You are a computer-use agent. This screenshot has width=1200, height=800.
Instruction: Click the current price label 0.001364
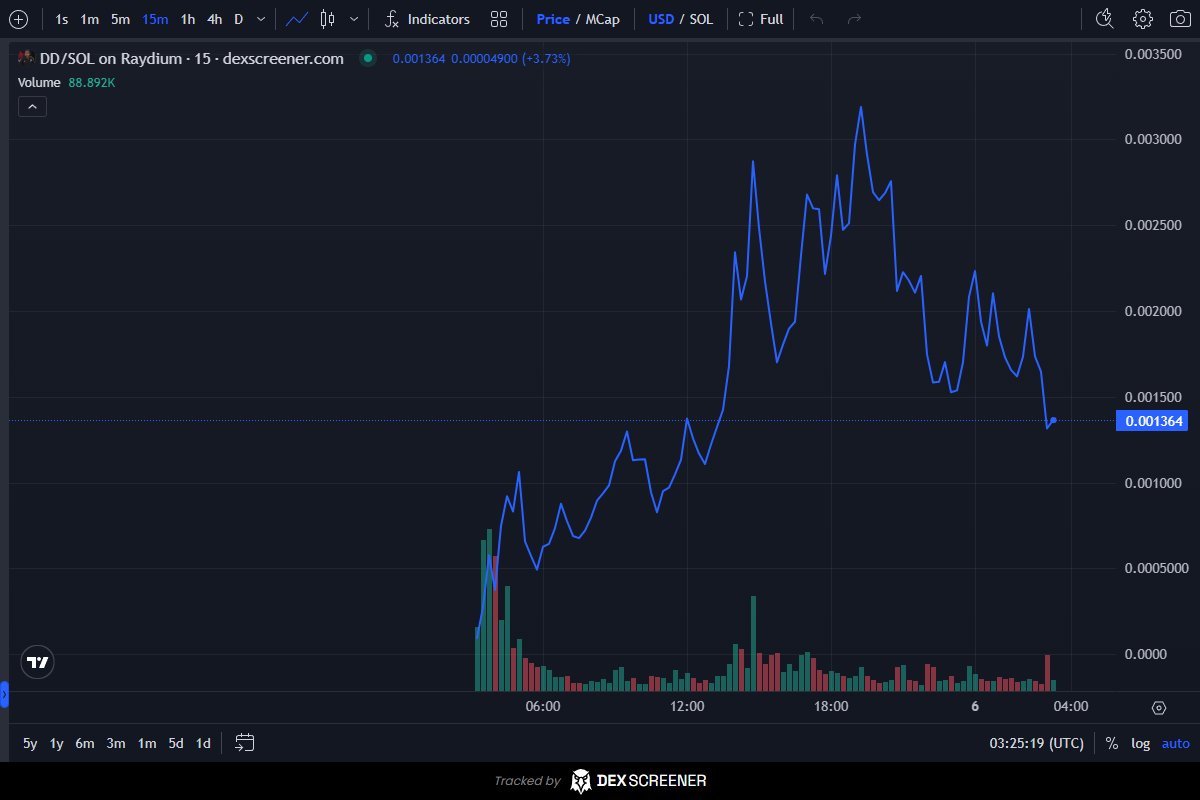tap(1151, 421)
